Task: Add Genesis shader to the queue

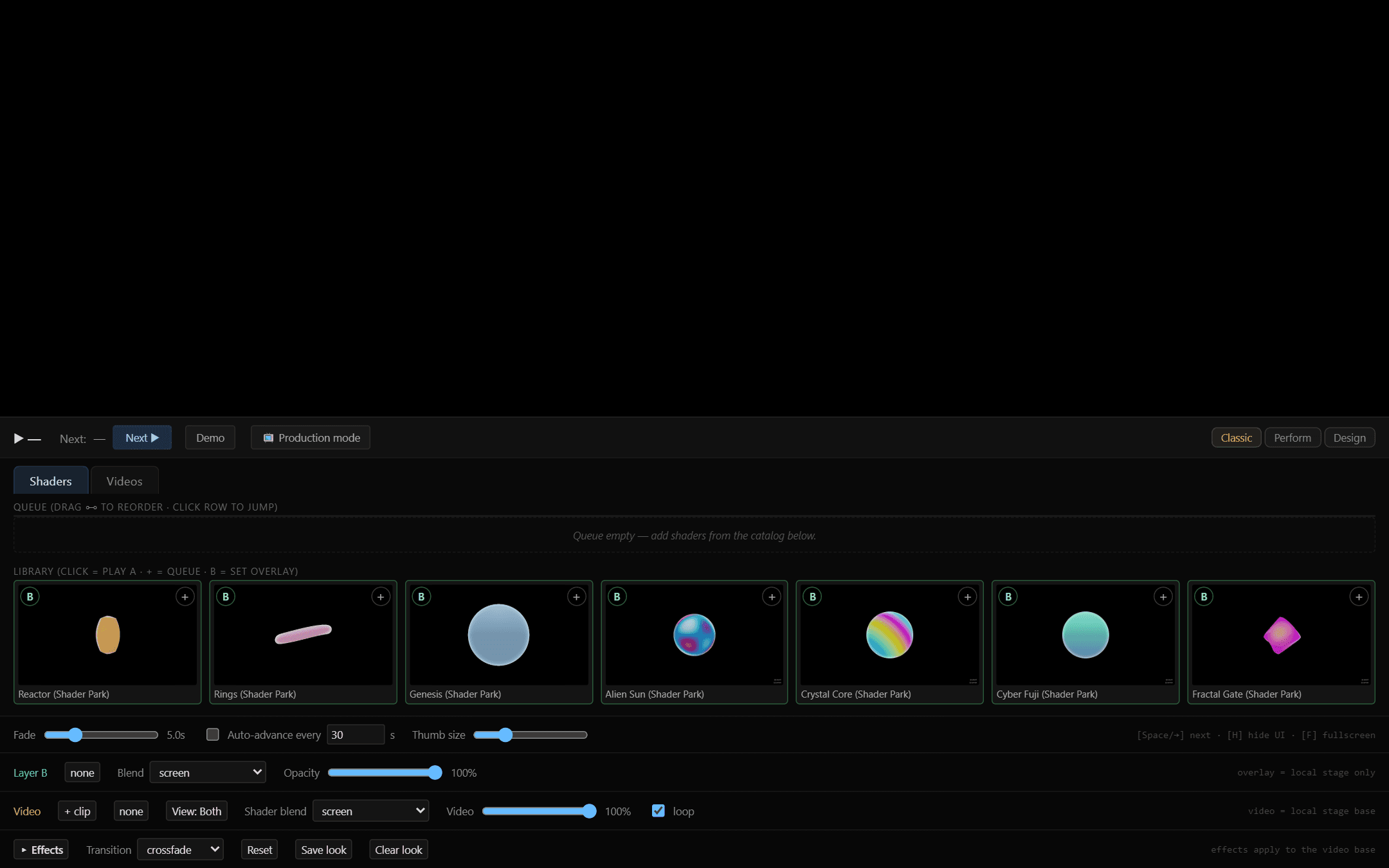Action: [x=576, y=597]
